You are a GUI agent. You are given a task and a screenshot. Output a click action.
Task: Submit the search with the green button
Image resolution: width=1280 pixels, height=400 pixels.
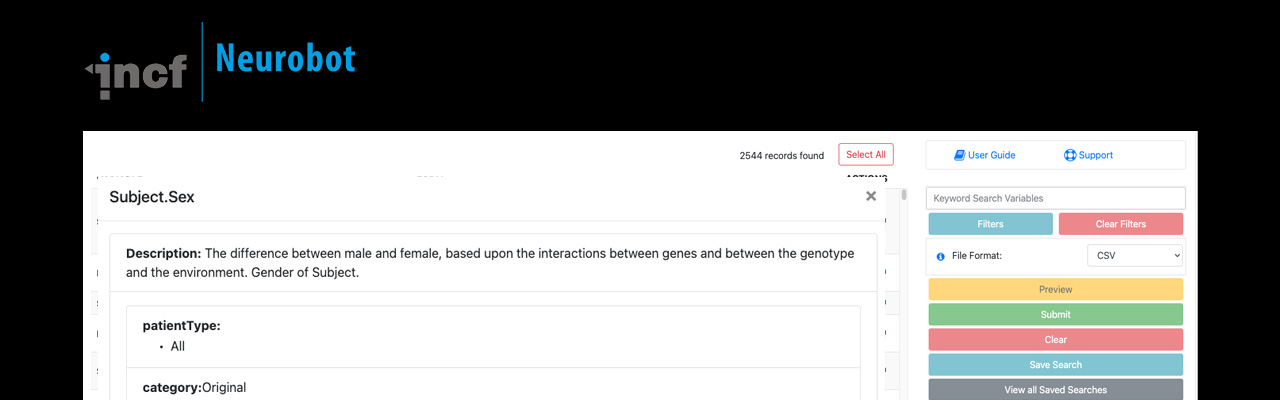coord(1055,314)
